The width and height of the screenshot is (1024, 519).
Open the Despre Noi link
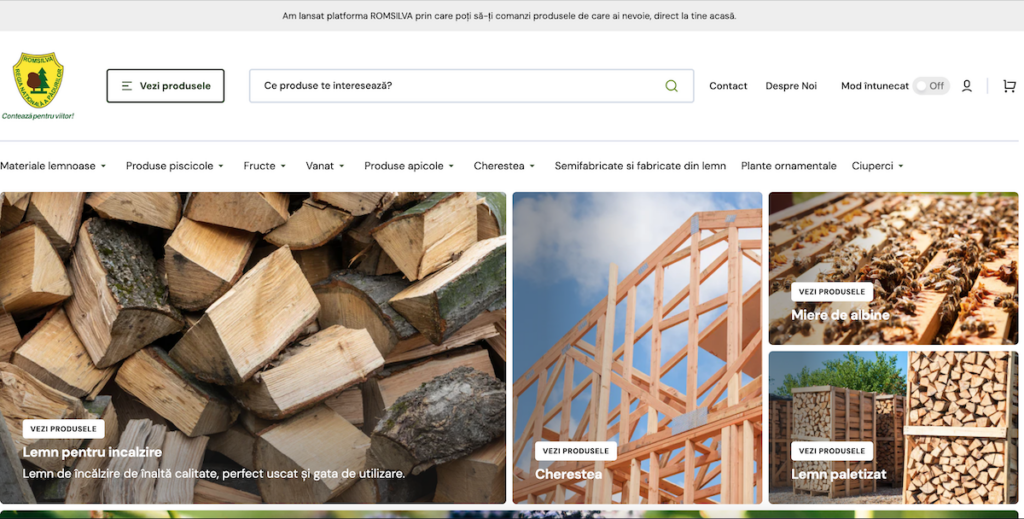click(x=791, y=86)
